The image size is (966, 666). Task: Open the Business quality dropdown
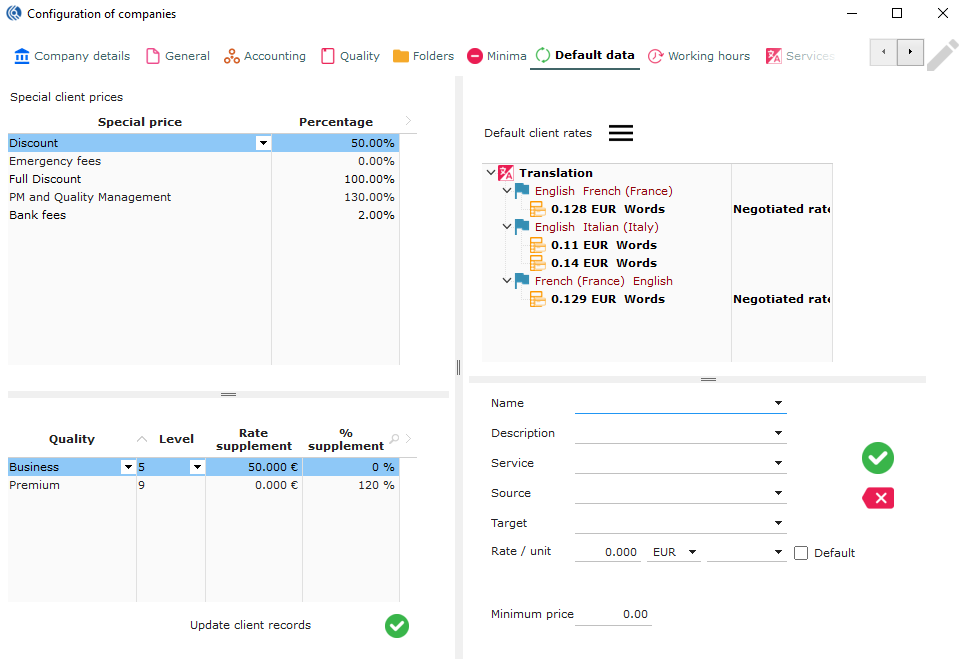pyautogui.click(x=127, y=467)
